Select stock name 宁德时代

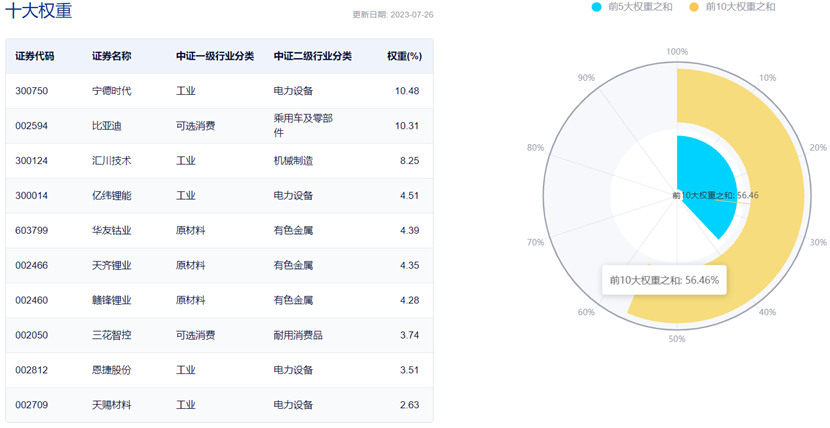click(x=112, y=91)
